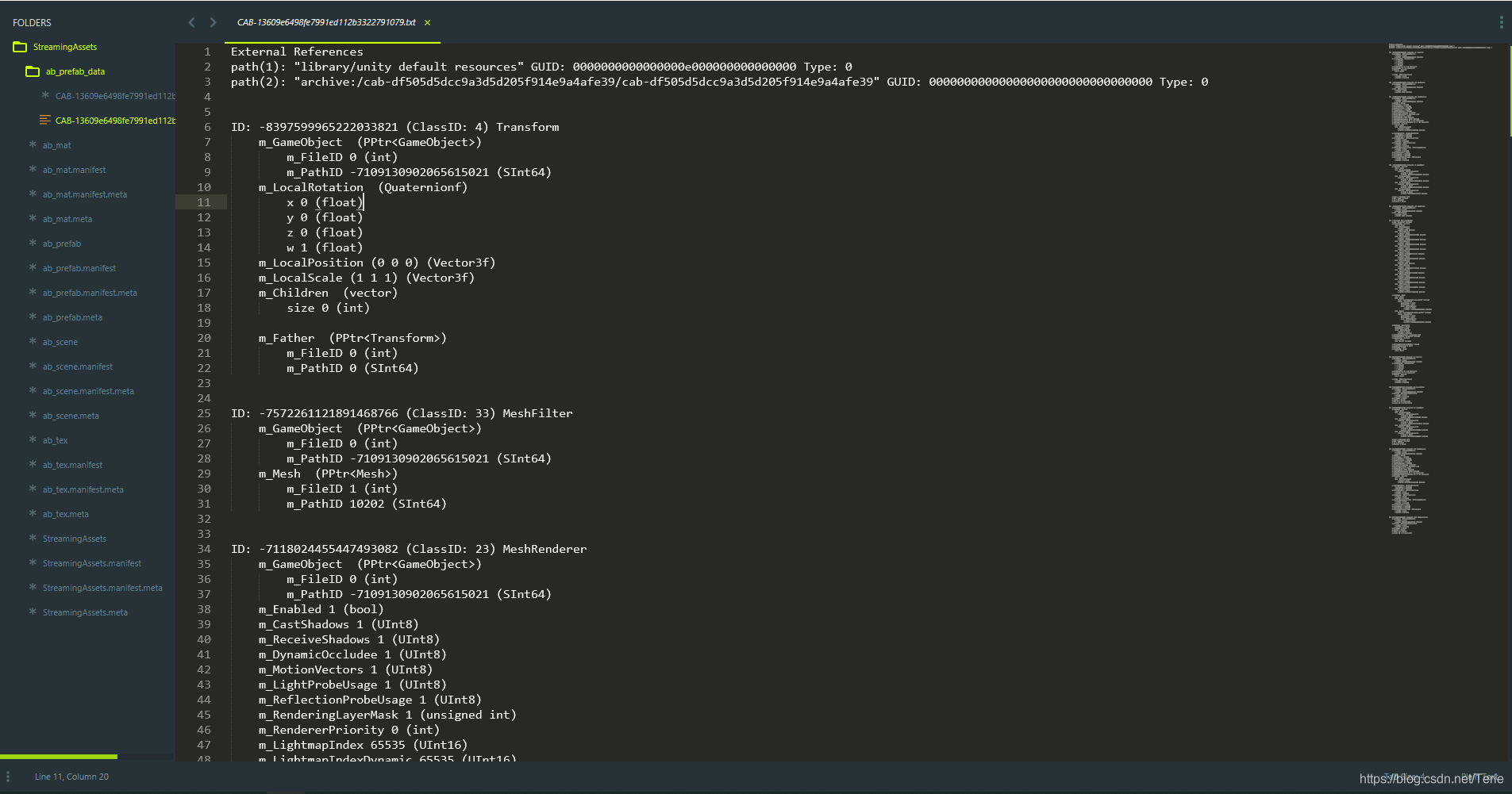This screenshot has height=794, width=1512.
Task: Jump forward with the right tab arrow
Action: click(x=213, y=22)
